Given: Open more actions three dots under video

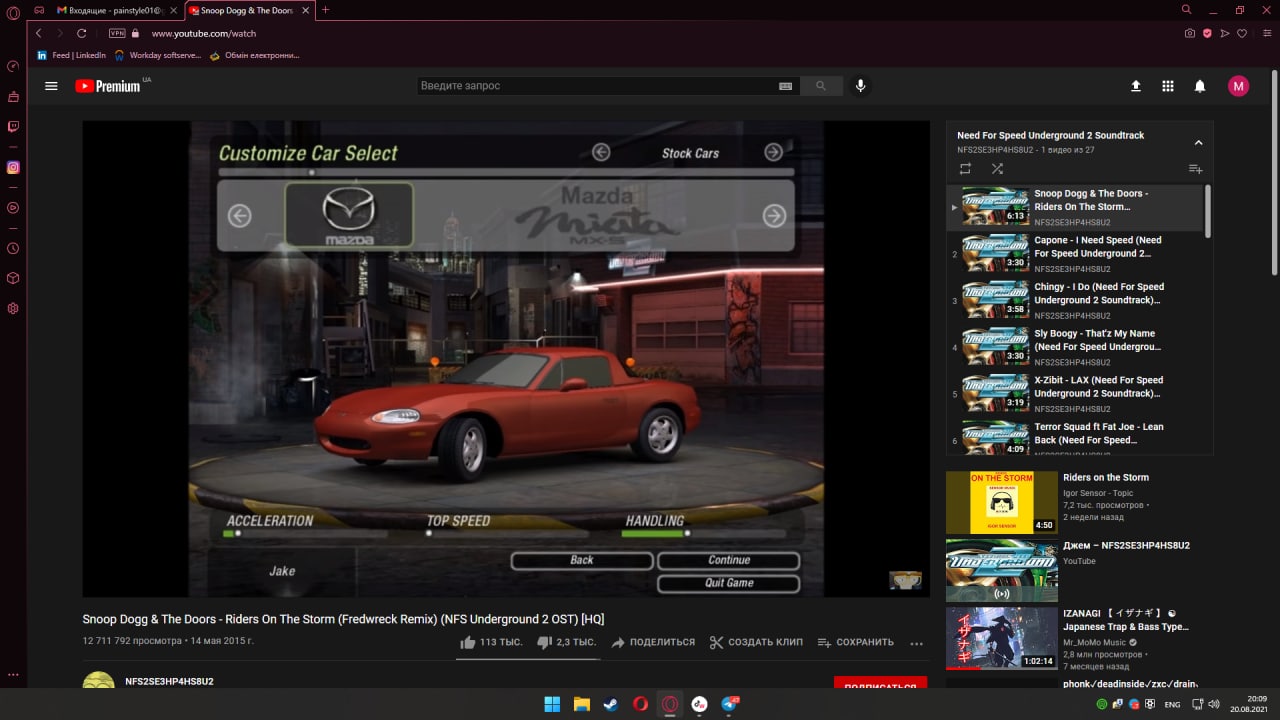Looking at the screenshot, I should coord(916,643).
